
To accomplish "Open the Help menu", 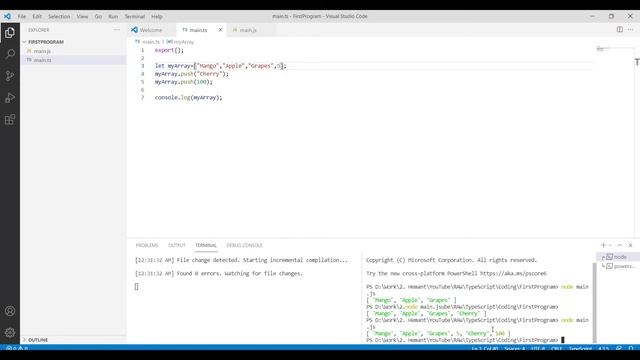I will pyautogui.click(x=157, y=16).
